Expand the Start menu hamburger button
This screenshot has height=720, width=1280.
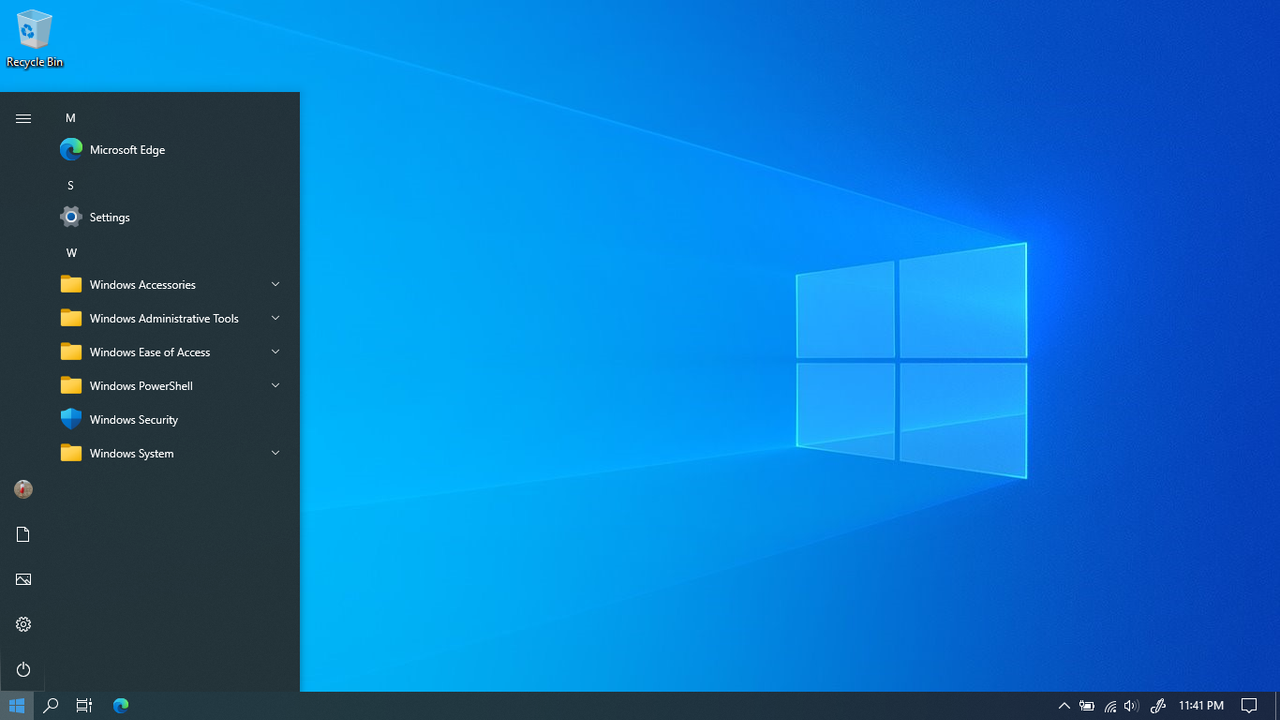[23, 118]
